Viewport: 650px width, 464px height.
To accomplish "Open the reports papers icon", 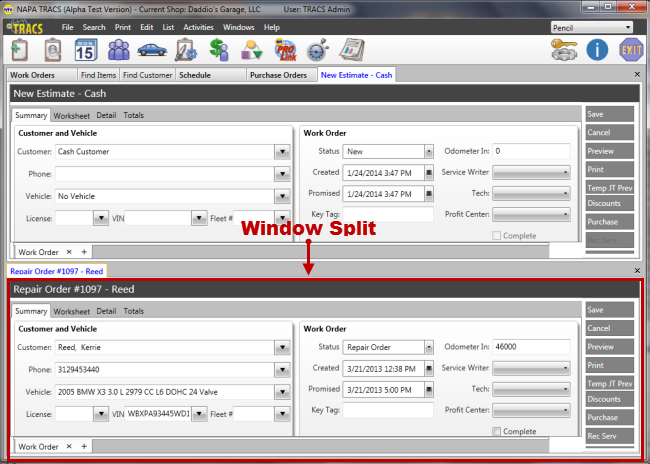I will (352, 50).
